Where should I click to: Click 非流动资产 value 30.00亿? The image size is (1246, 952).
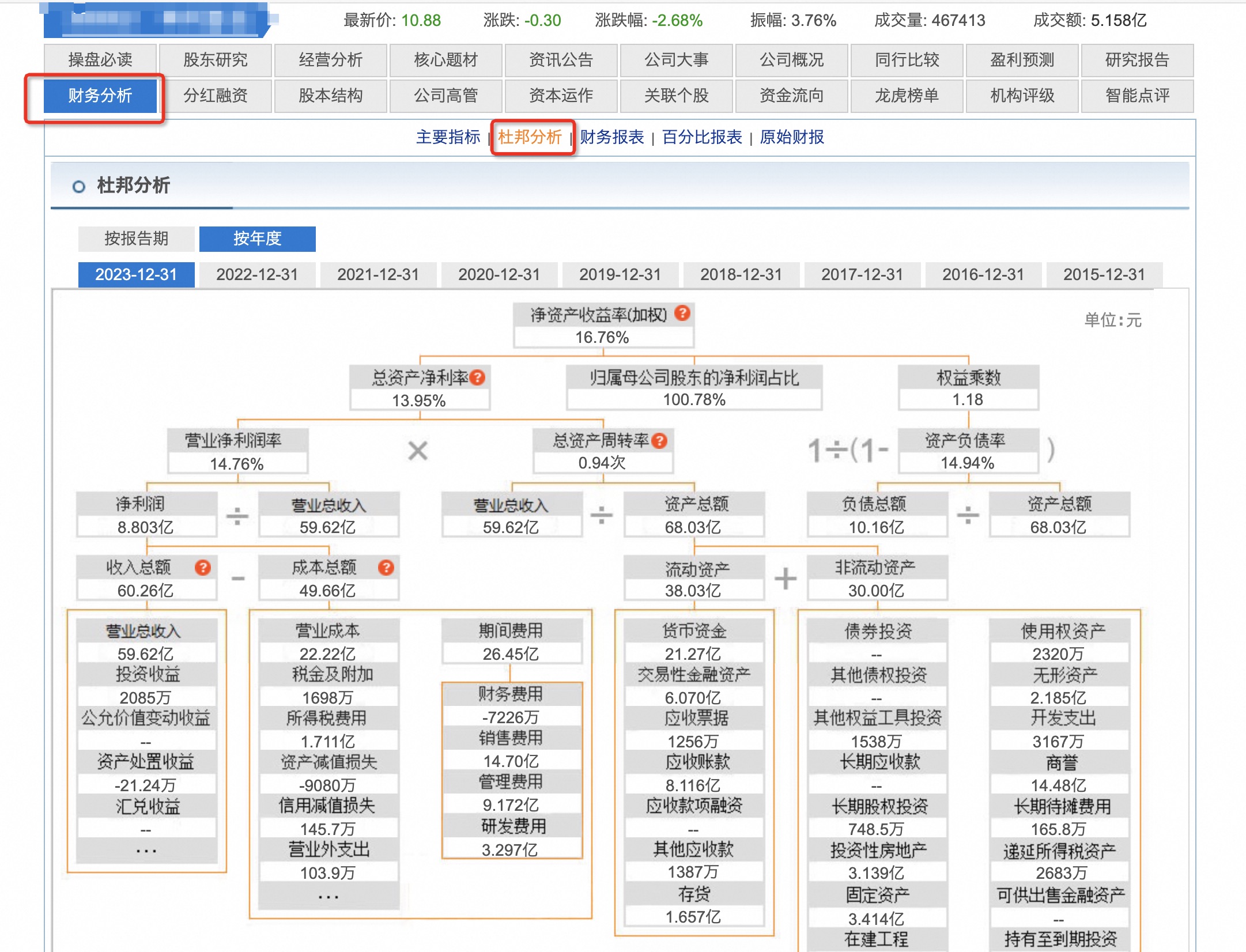click(x=877, y=591)
